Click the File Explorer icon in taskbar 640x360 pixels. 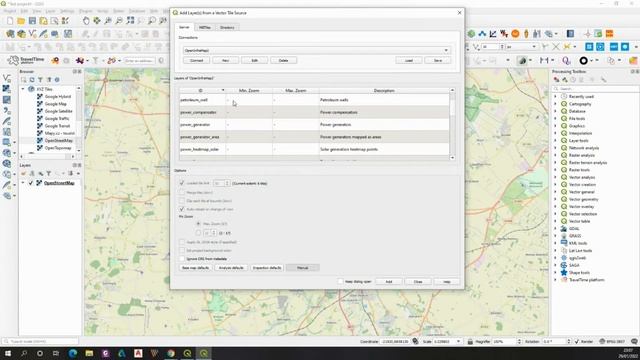pos(89,353)
